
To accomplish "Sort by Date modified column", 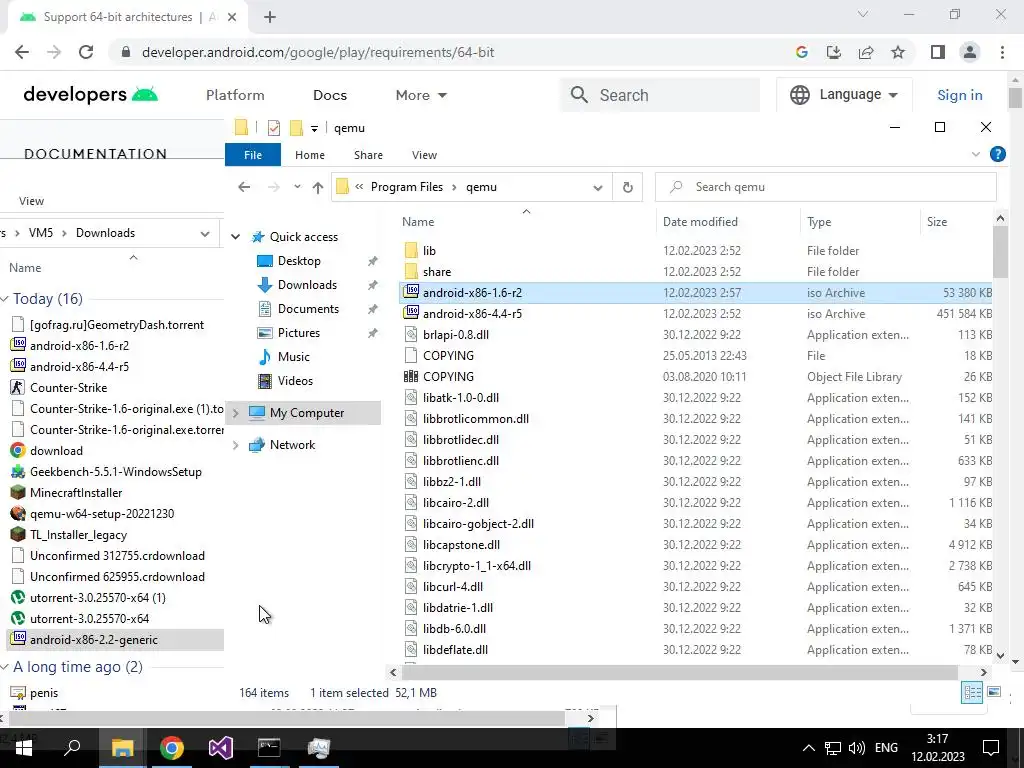I will click(700, 222).
